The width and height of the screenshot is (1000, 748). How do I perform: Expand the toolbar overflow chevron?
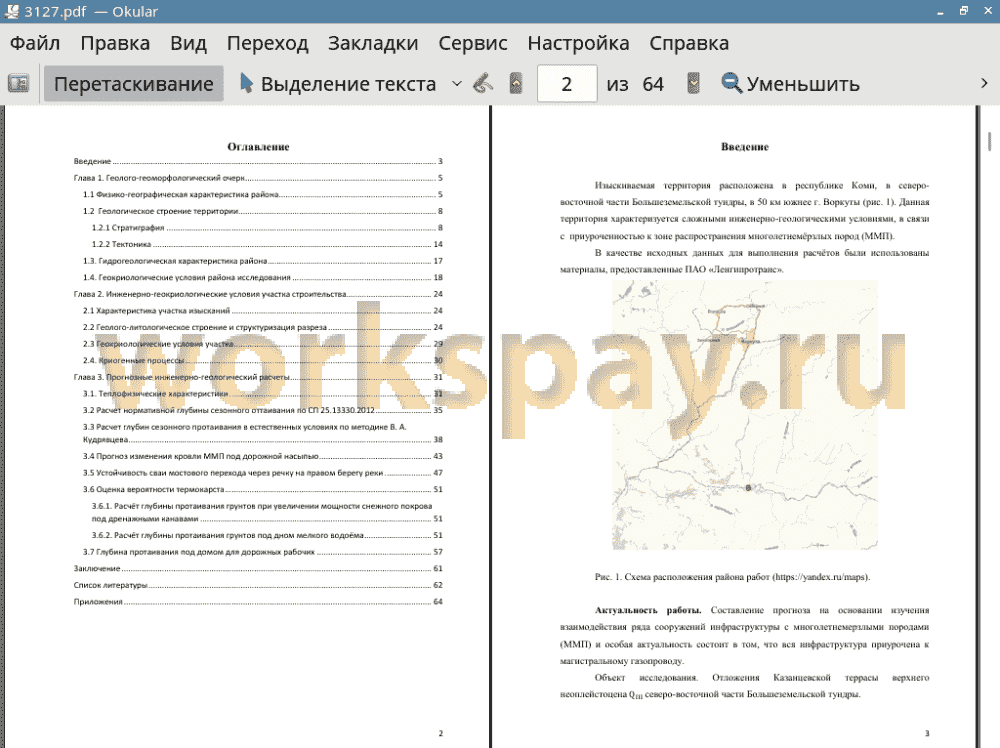[984, 84]
